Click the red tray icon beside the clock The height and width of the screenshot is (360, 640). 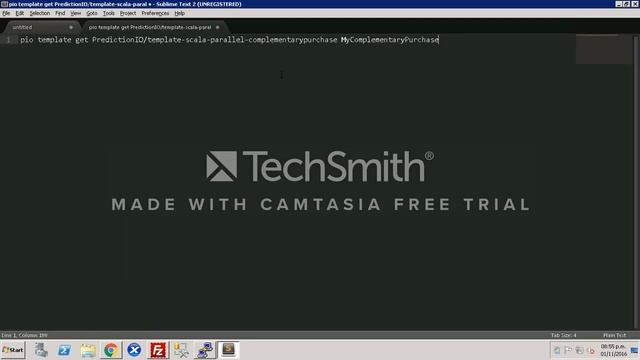(x=591, y=350)
